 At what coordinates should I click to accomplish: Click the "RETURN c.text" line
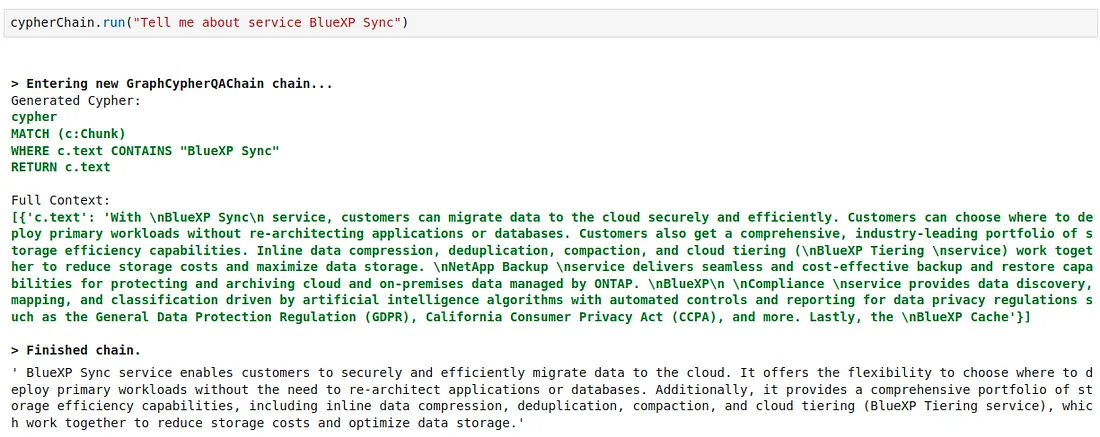tap(61, 167)
